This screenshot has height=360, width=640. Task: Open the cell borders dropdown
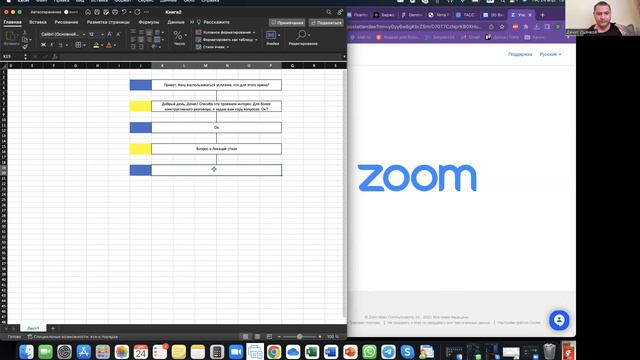84,45
